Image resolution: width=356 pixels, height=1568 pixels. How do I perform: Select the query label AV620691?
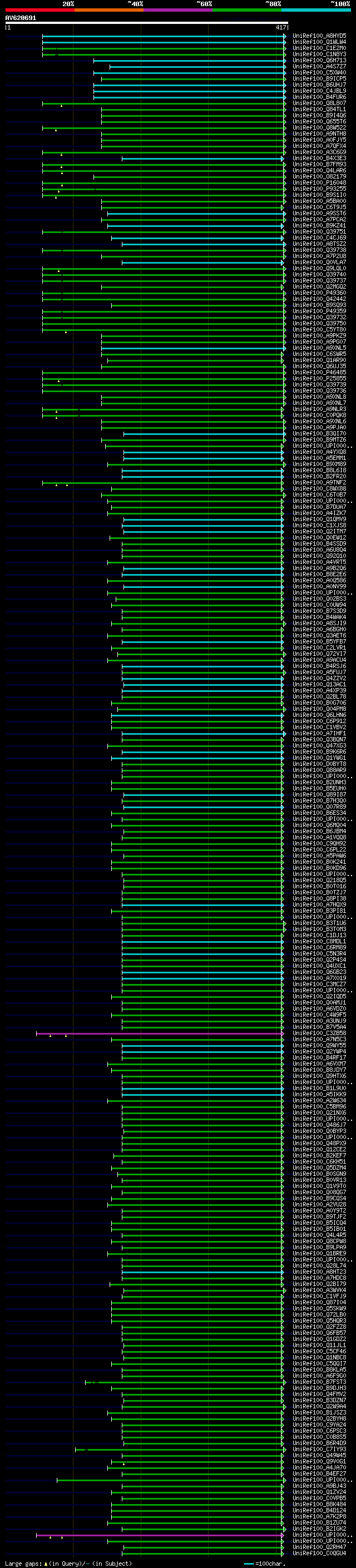coord(21,18)
